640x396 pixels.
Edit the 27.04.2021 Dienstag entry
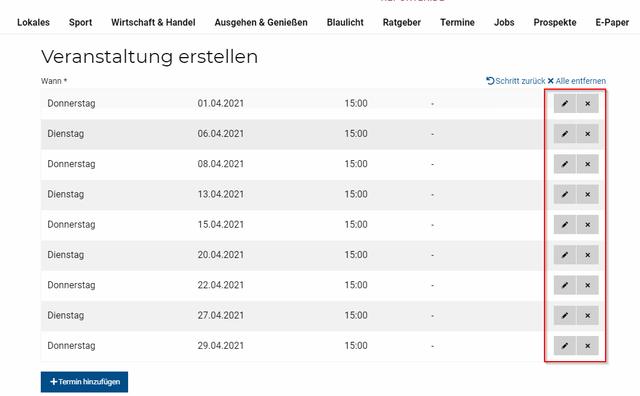(565, 315)
